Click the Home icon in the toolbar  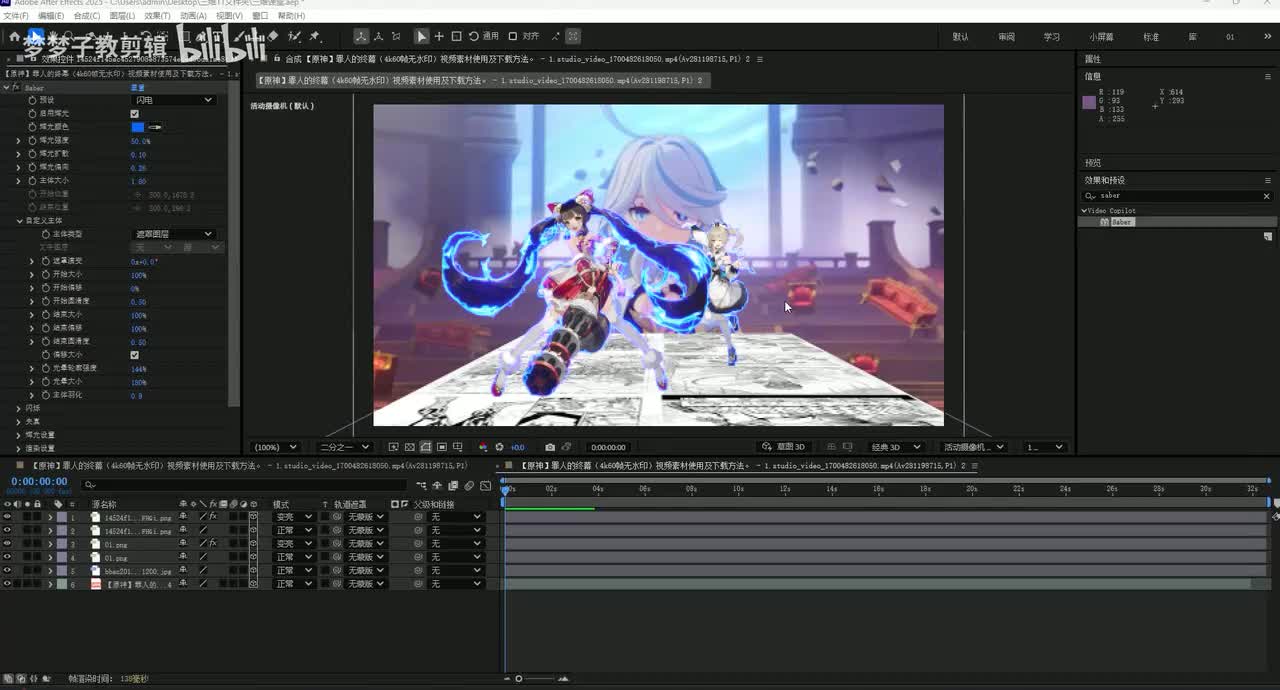[15, 37]
